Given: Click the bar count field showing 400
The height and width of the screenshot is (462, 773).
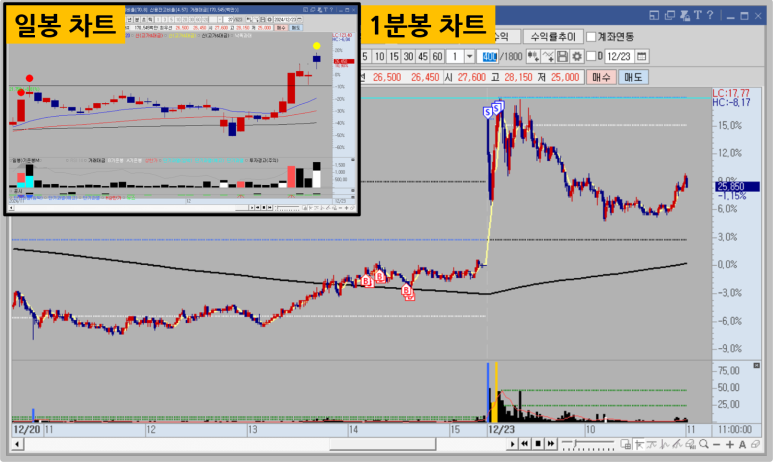Looking at the screenshot, I should click(x=489, y=57).
